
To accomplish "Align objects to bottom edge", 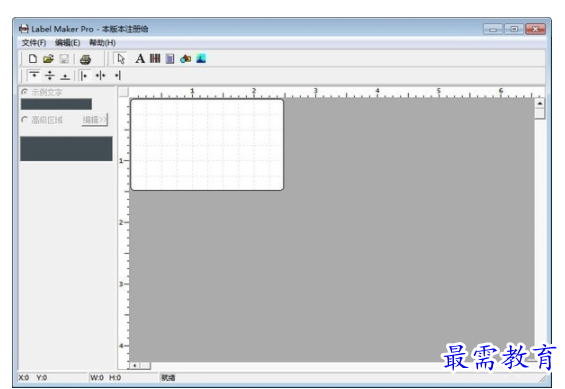I will [x=65, y=76].
